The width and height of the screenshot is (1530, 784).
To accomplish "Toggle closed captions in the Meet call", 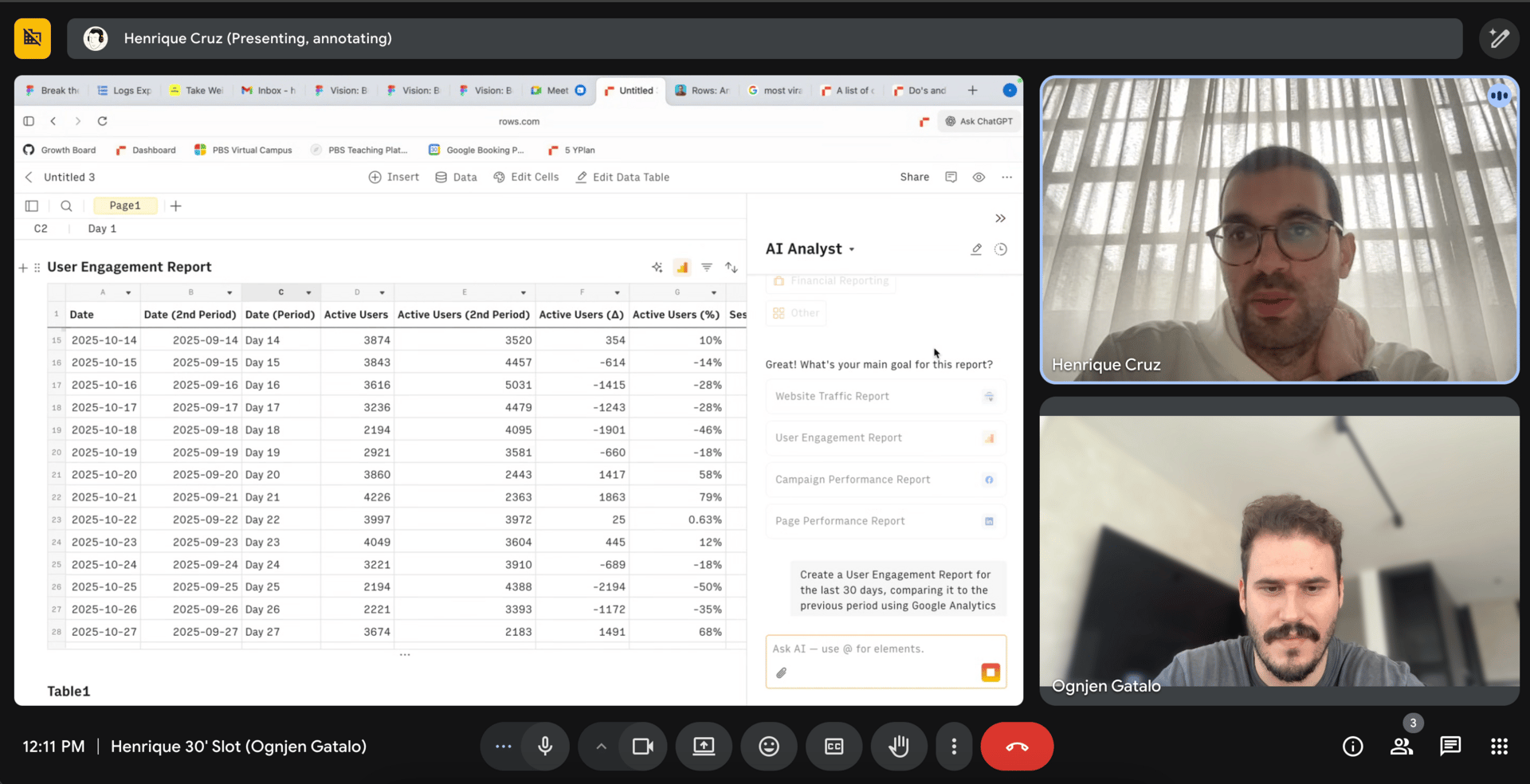I will pos(834,747).
